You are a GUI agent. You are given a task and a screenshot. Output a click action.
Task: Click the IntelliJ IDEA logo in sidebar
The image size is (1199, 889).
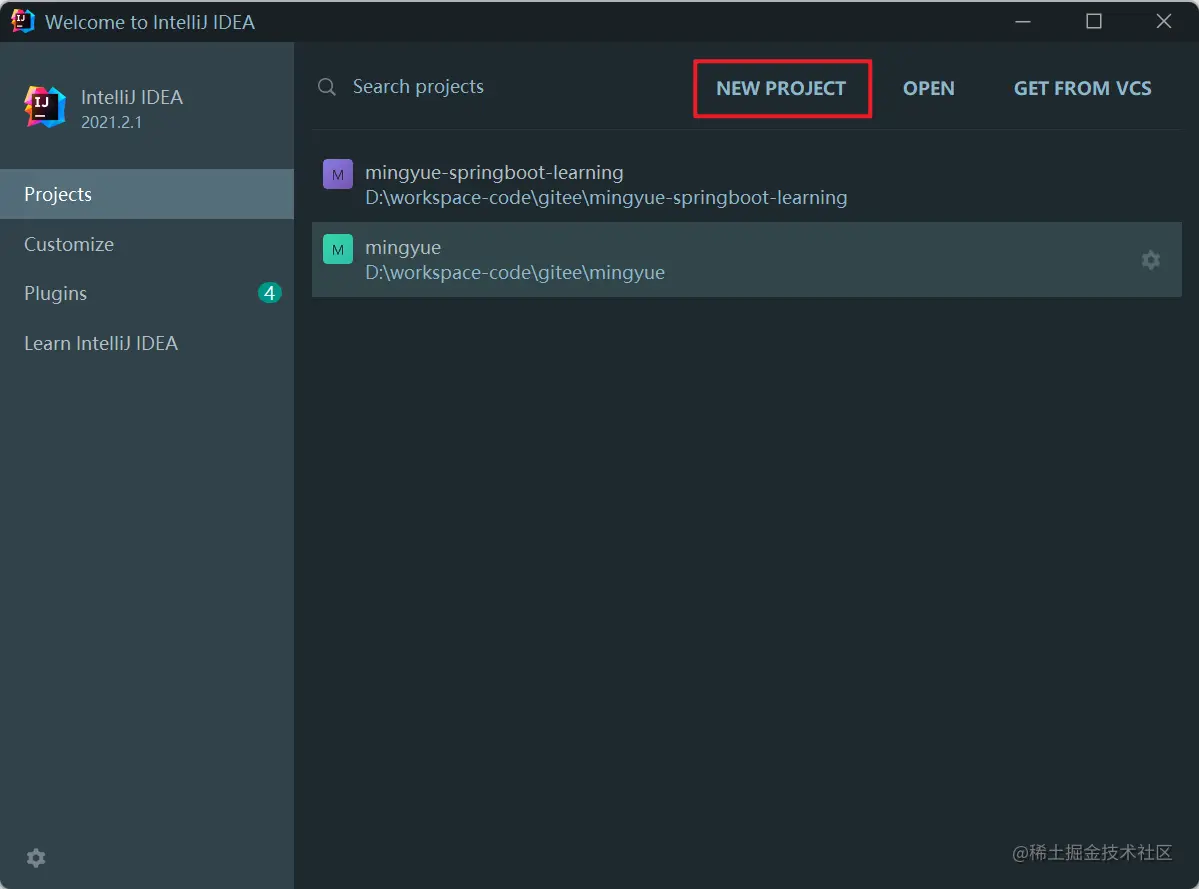[44, 106]
